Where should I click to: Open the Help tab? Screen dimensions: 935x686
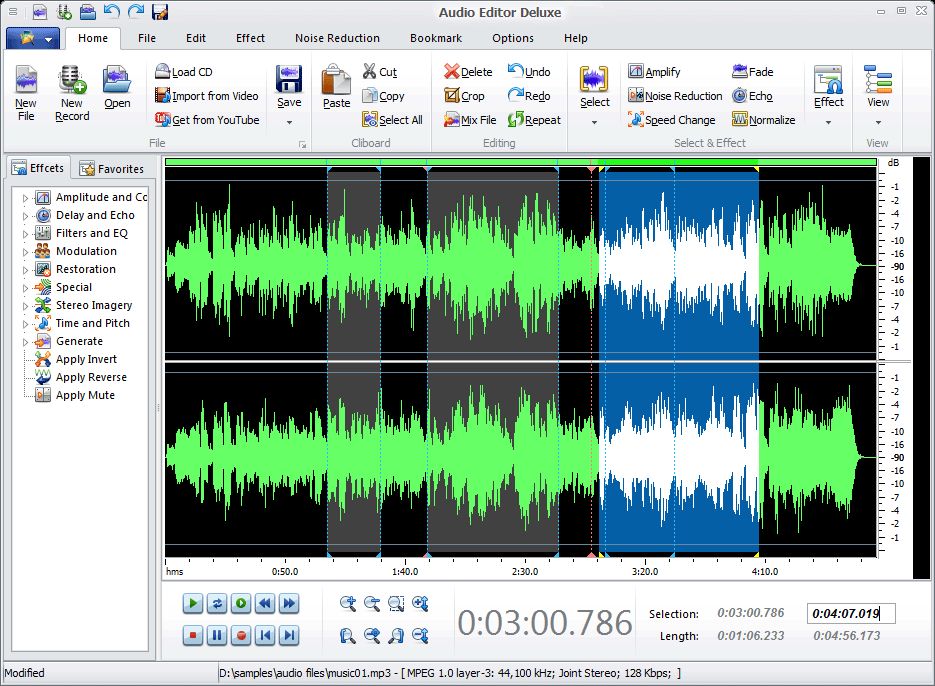pyautogui.click(x=575, y=38)
